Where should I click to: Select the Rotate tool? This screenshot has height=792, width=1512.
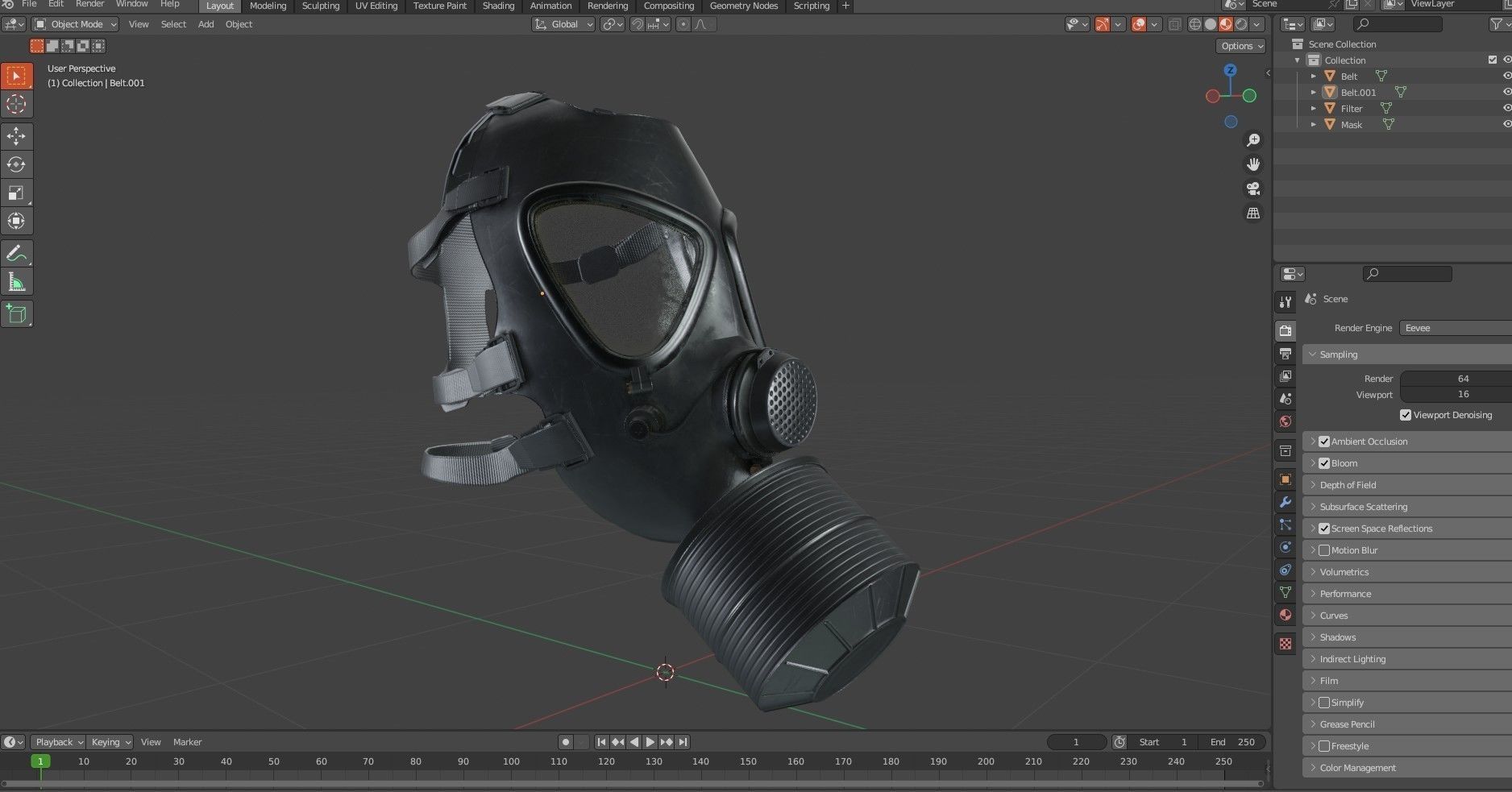click(16, 164)
